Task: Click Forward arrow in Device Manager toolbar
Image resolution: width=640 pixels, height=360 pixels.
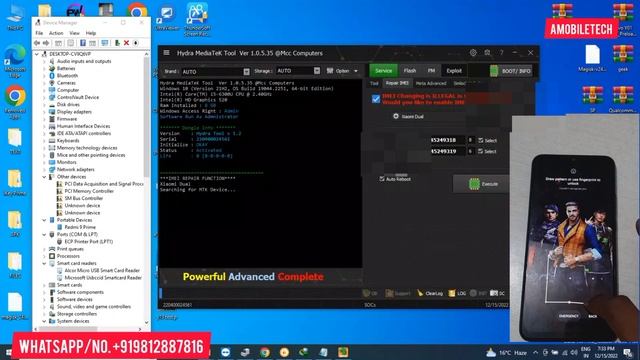Action: 46,43
